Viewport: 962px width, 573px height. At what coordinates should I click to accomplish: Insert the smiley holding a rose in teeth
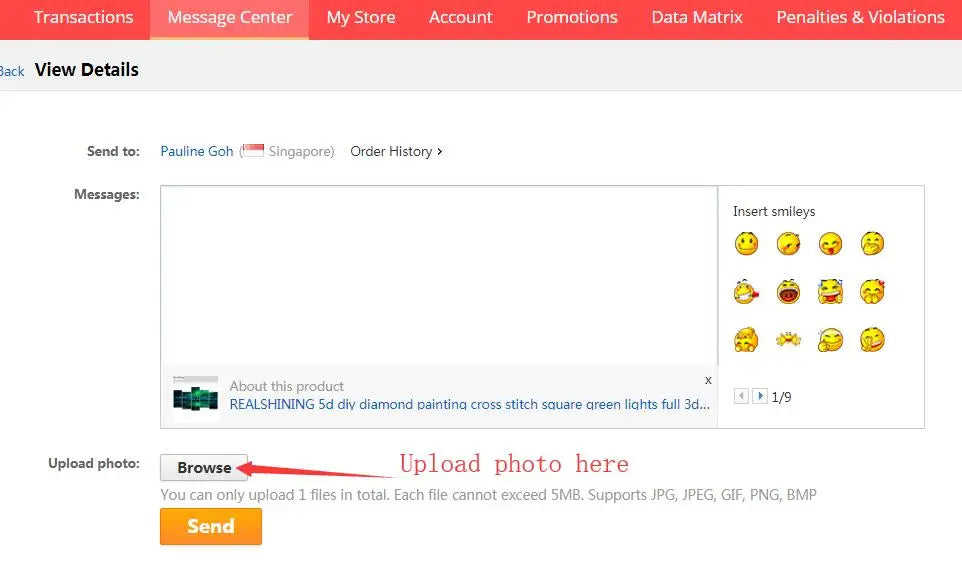point(746,292)
